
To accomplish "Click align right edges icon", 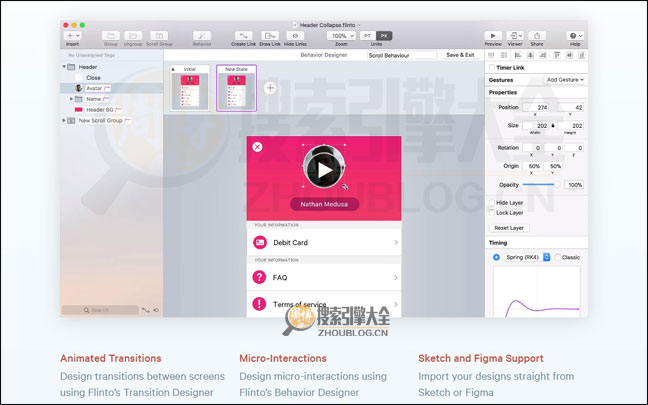I will pos(543,55).
